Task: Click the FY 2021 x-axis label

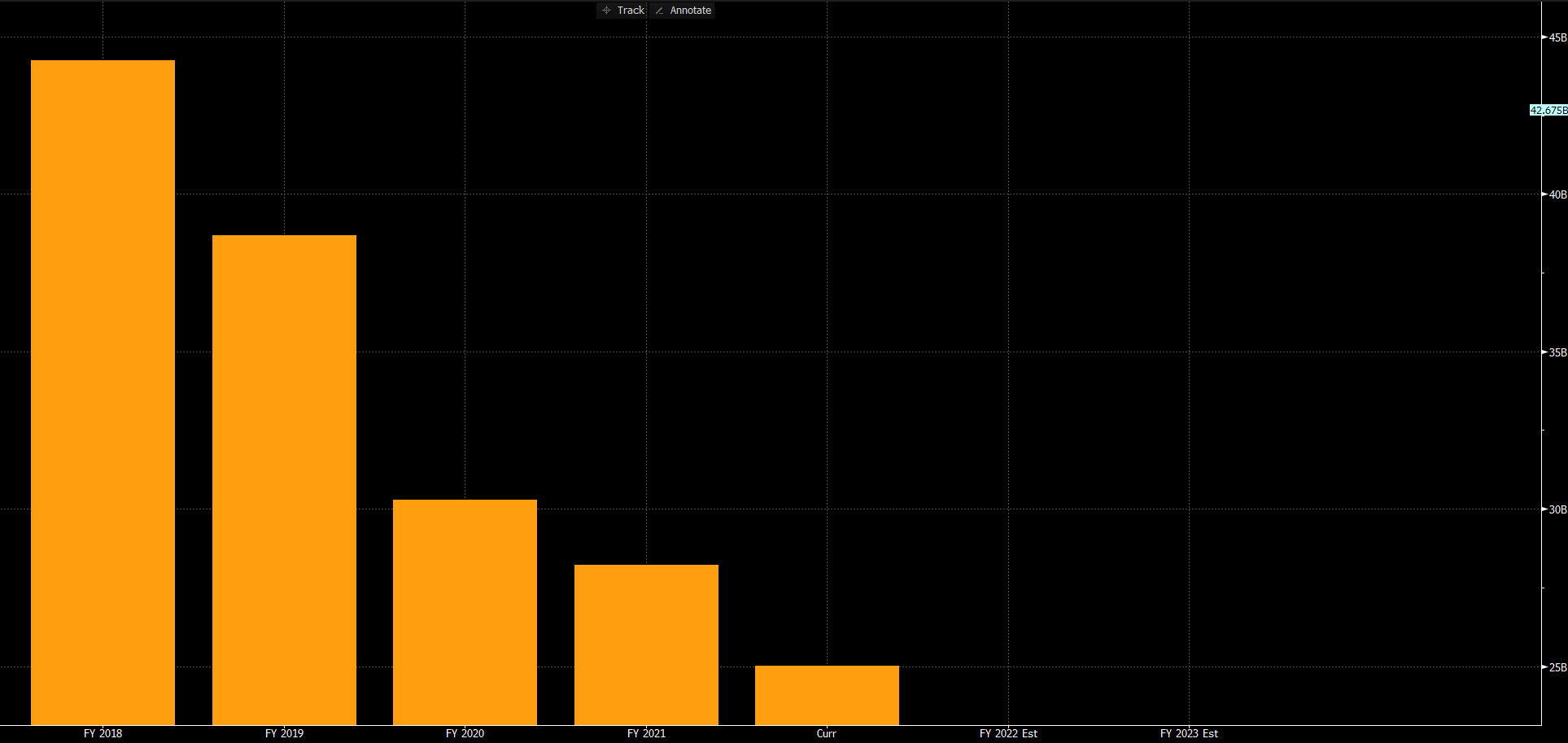Action: [x=646, y=733]
